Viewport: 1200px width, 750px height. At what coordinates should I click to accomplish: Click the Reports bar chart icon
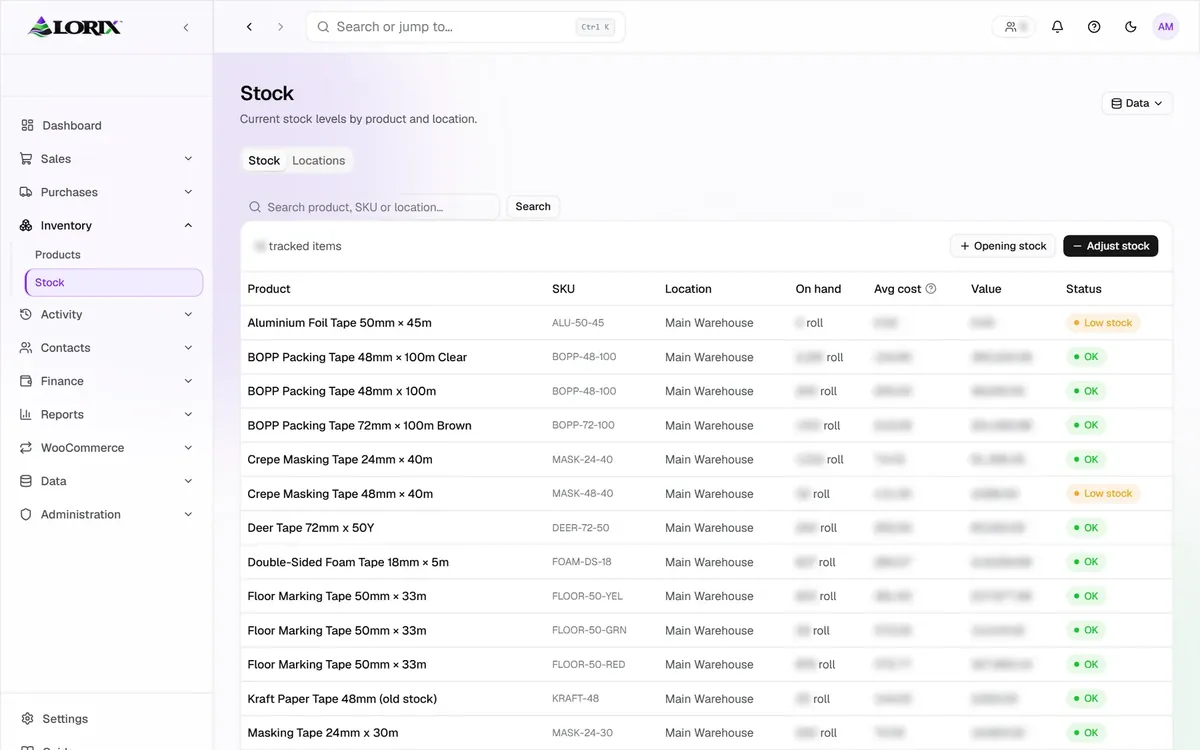(x=26, y=414)
